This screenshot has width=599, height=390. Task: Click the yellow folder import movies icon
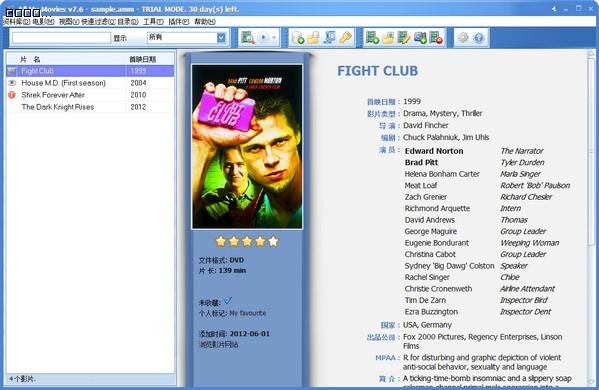(388, 37)
